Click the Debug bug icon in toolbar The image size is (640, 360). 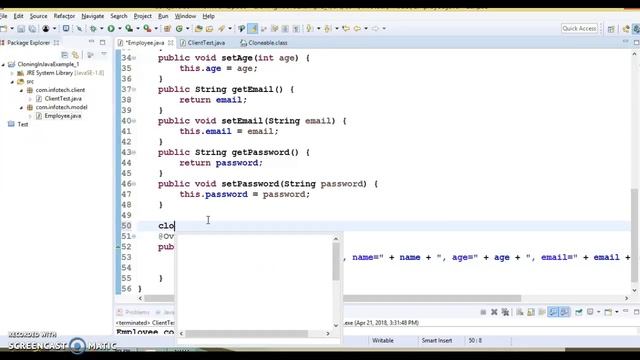93,29
